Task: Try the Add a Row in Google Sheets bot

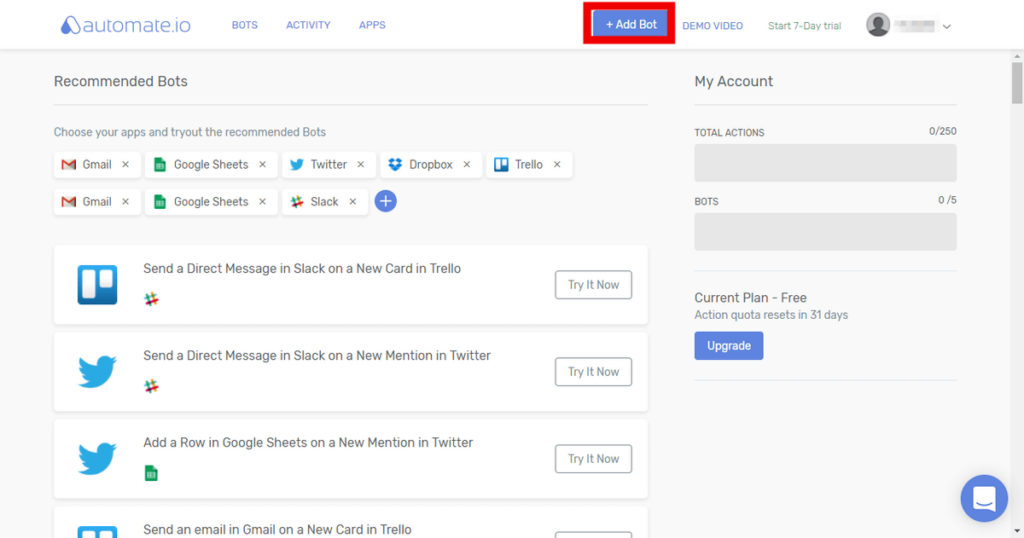Action: (593, 458)
